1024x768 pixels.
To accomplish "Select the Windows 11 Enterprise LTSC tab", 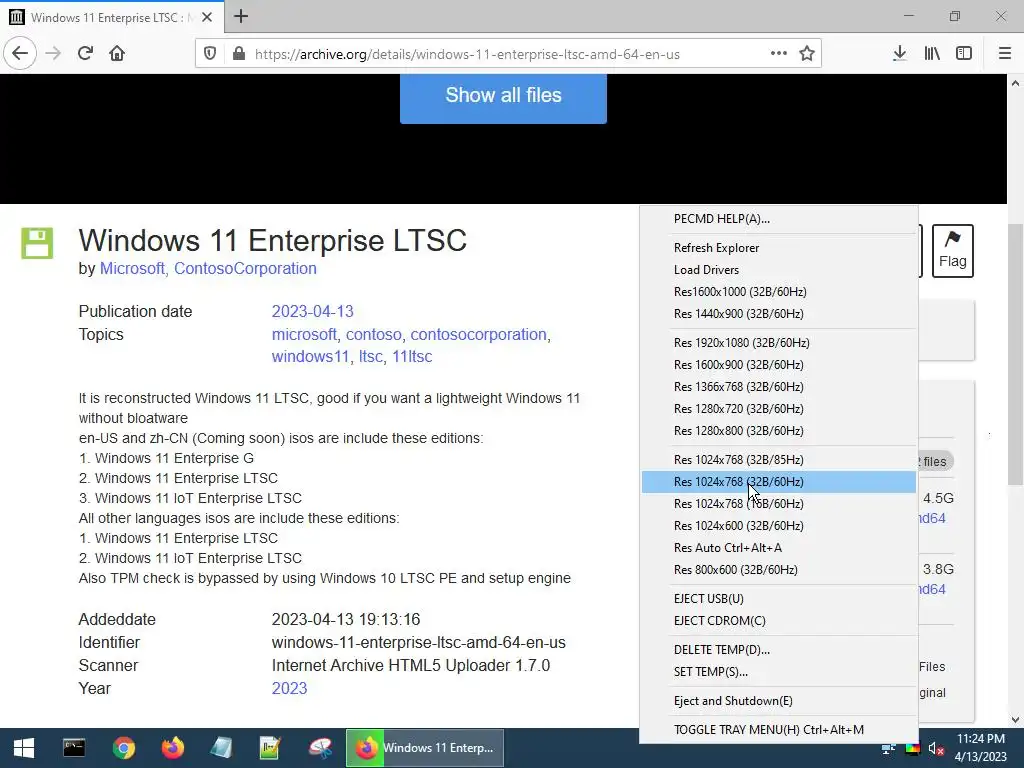I will [112, 17].
